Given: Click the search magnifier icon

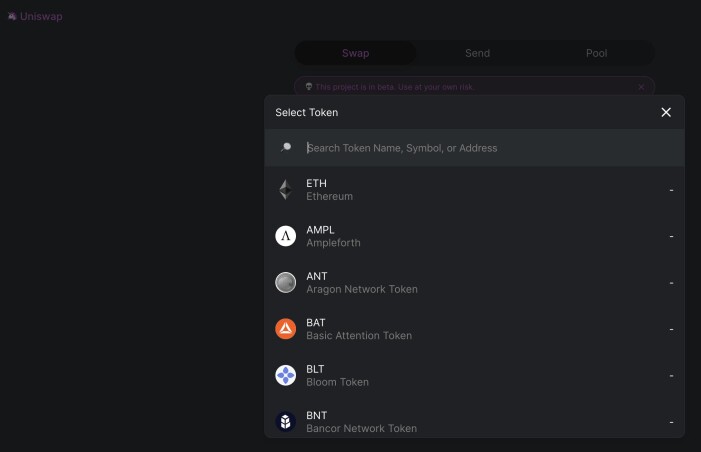Looking at the screenshot, I should pyautogui.click(x=286, y=147).
